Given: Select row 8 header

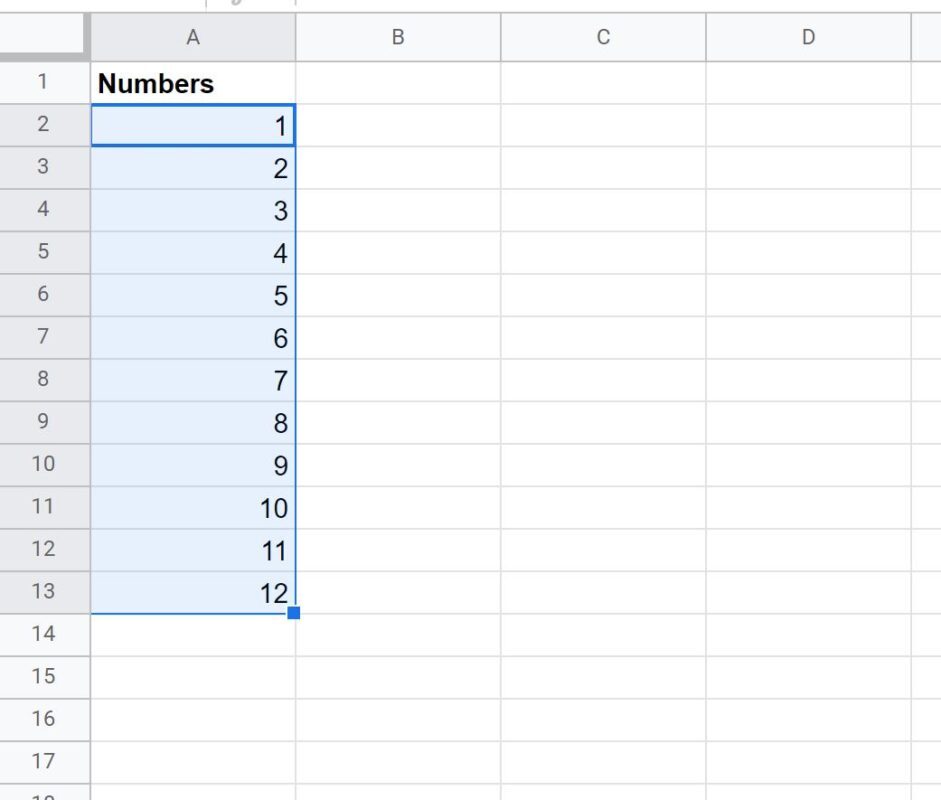Looking at the screenshot, I should coord(45,380).
